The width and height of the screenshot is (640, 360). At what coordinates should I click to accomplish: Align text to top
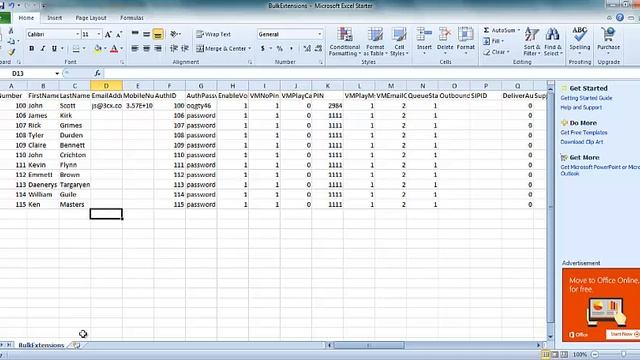[135, 34]
